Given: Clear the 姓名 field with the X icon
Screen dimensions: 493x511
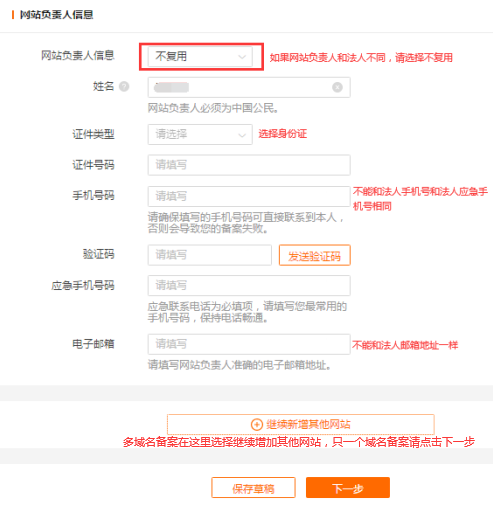Looking at the screenshot, I should 337,87.
